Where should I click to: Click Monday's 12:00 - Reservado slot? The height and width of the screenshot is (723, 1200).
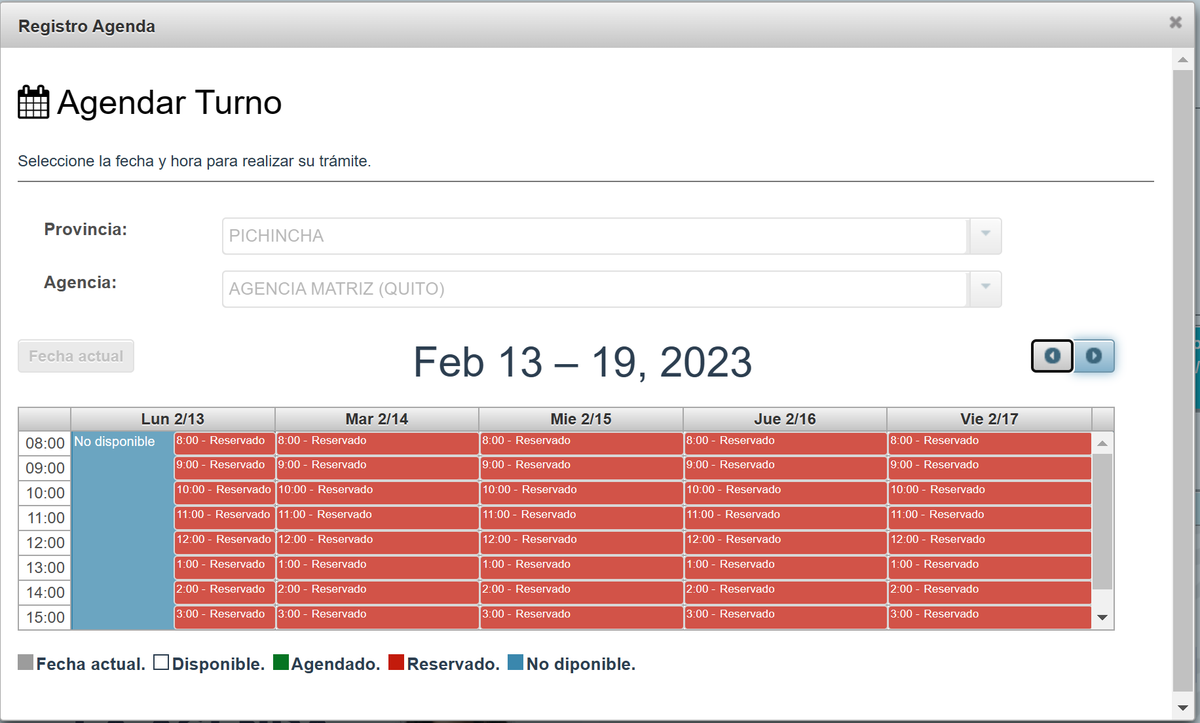[224, 543]
